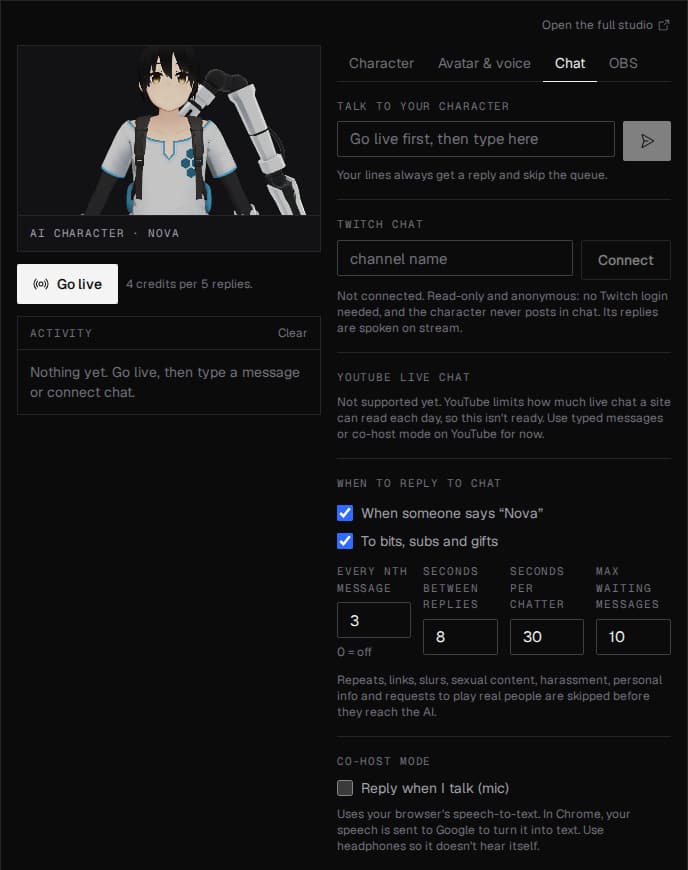Viewport: 688px width, 870px height.
Task: Click the external link icon beside Open the full studio
Action: coord(664,25)
